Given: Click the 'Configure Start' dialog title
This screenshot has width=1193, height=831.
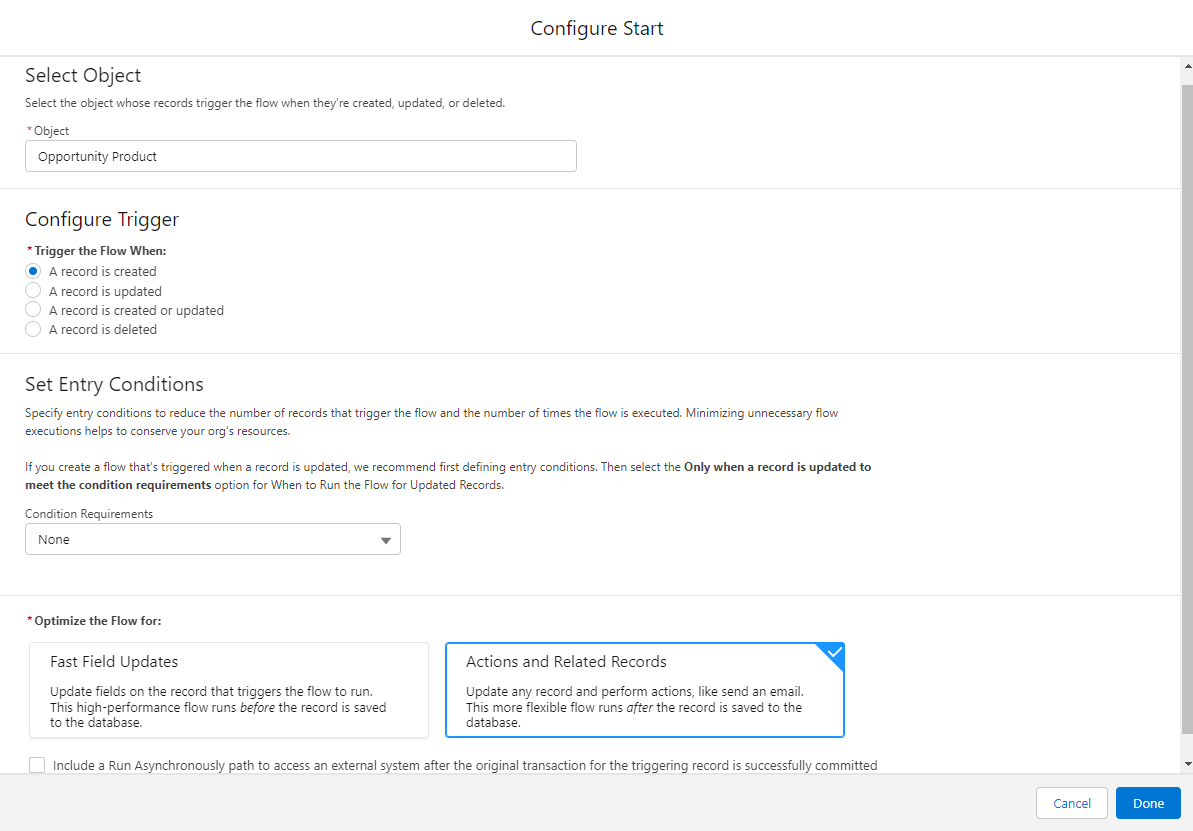Looking at the screenshot, I should pos(596,28).
